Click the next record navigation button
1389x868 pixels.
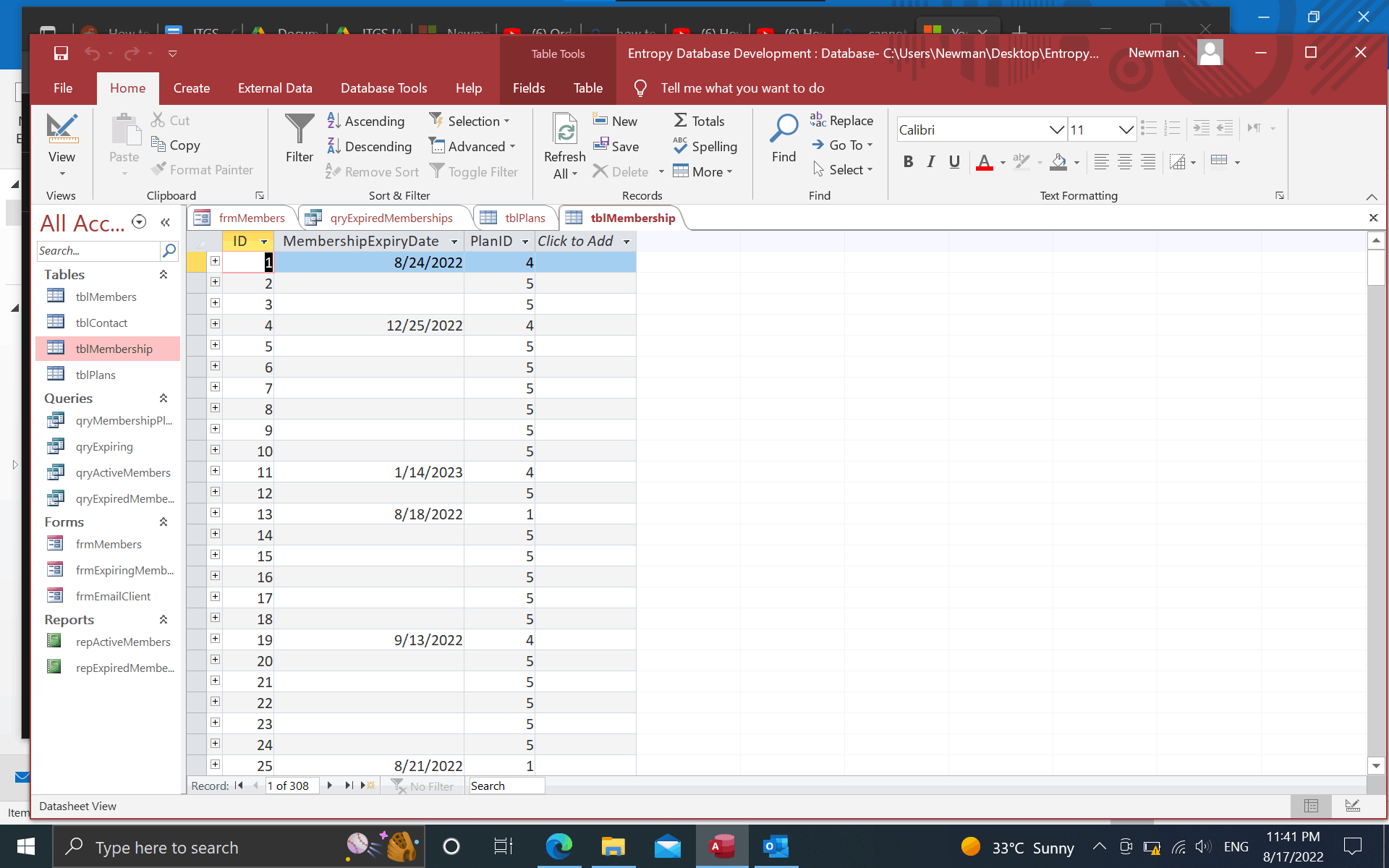[x=330, y=786]
